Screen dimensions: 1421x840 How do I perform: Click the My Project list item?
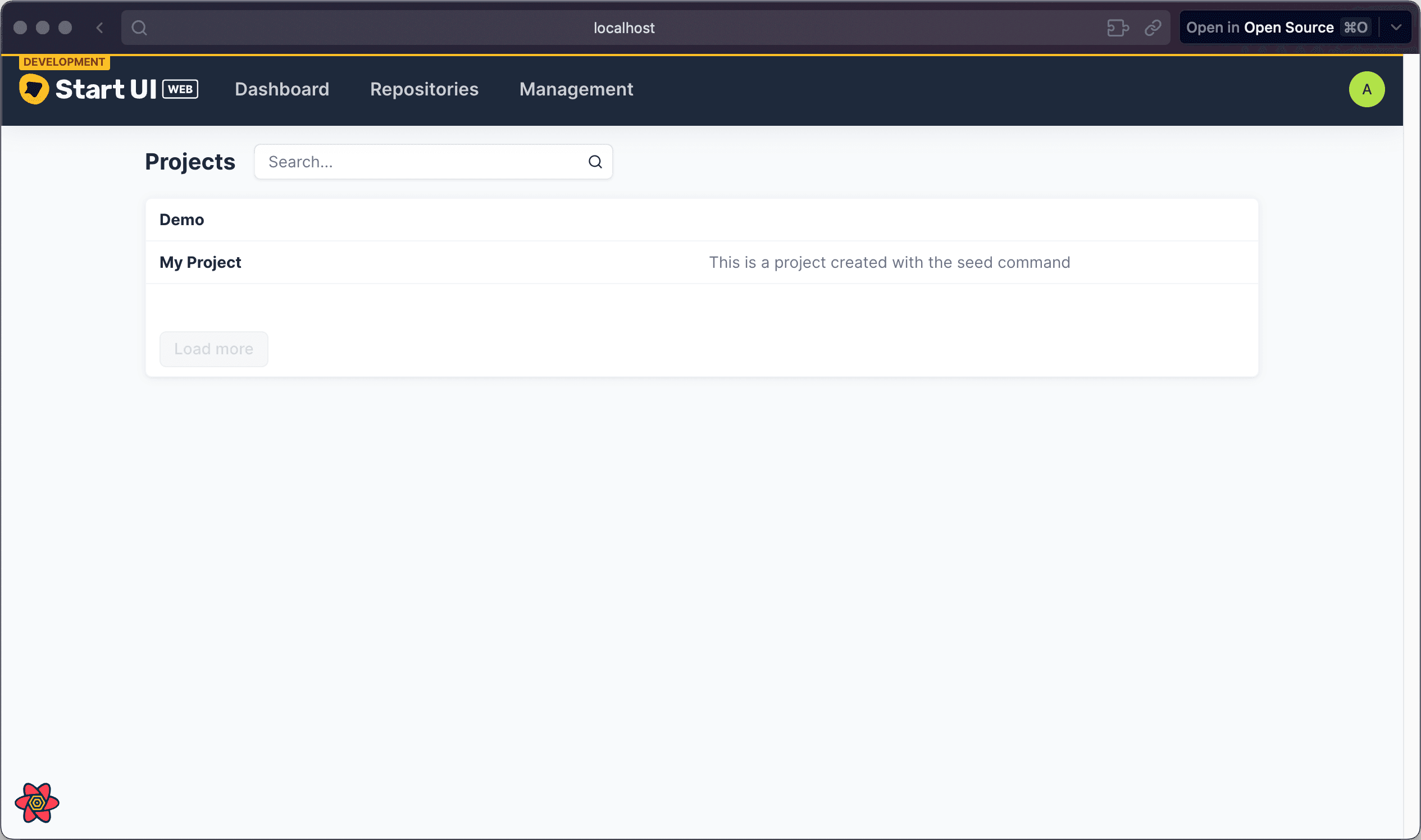coord(701,262)
